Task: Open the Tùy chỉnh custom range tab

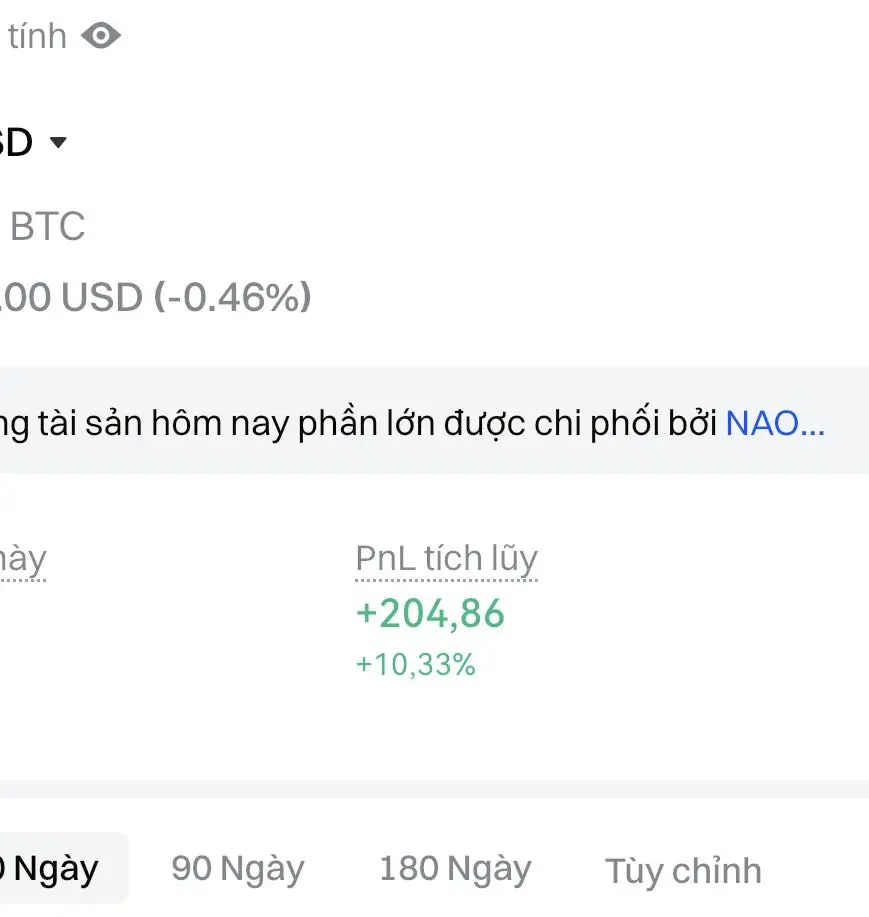Action: pos(682,870)
